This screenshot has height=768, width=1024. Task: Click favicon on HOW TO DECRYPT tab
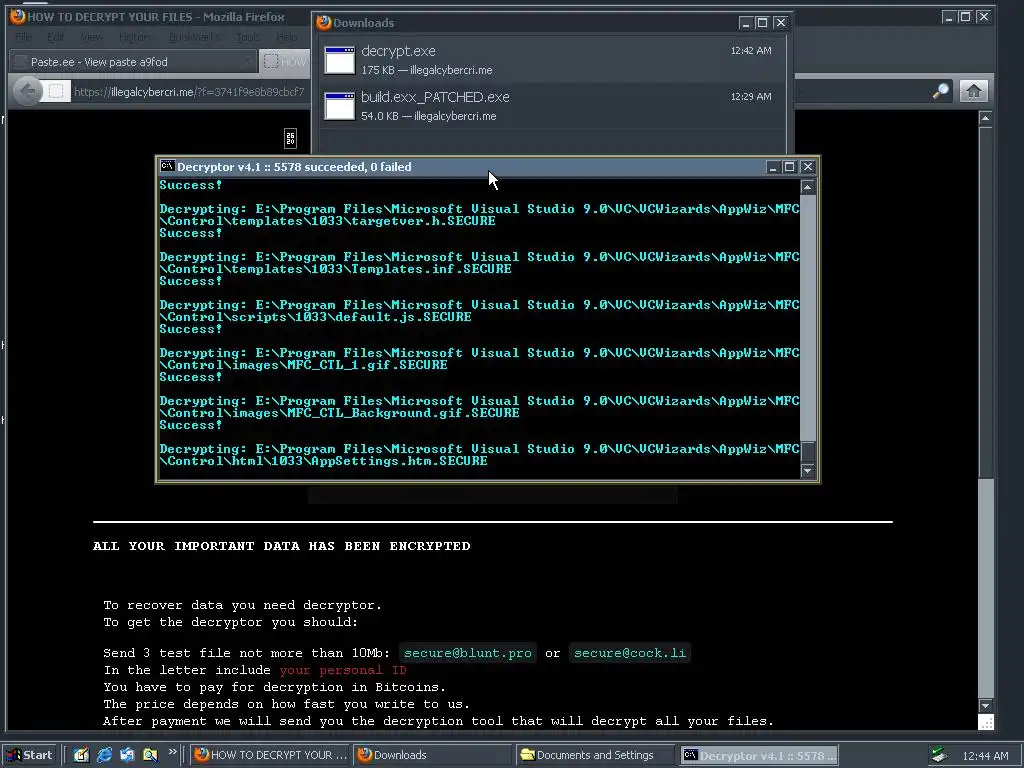coord(270,62)
